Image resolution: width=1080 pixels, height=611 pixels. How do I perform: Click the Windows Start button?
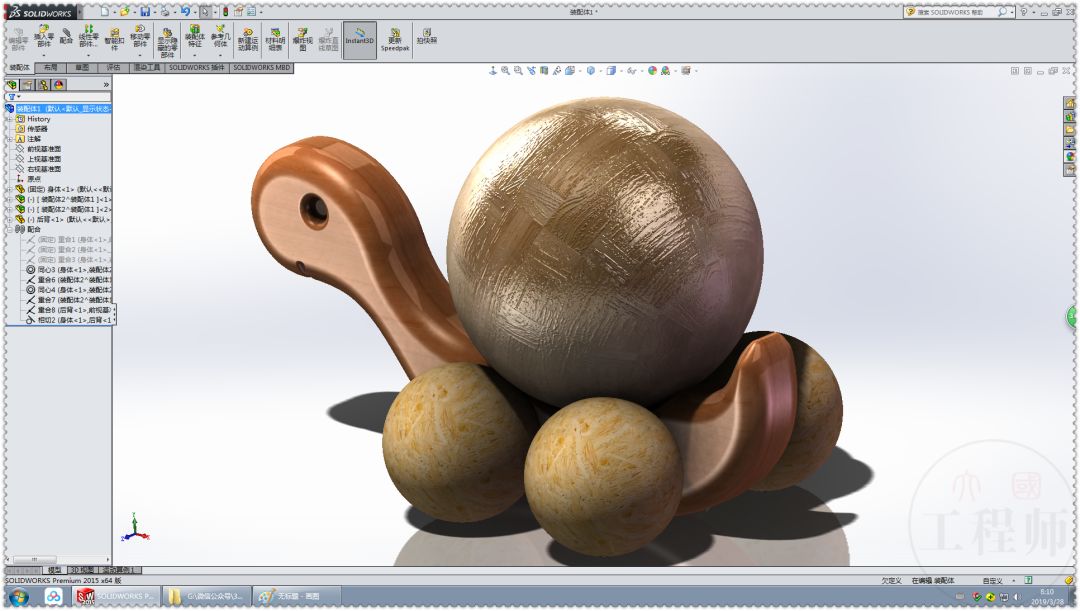click(18, 596)
